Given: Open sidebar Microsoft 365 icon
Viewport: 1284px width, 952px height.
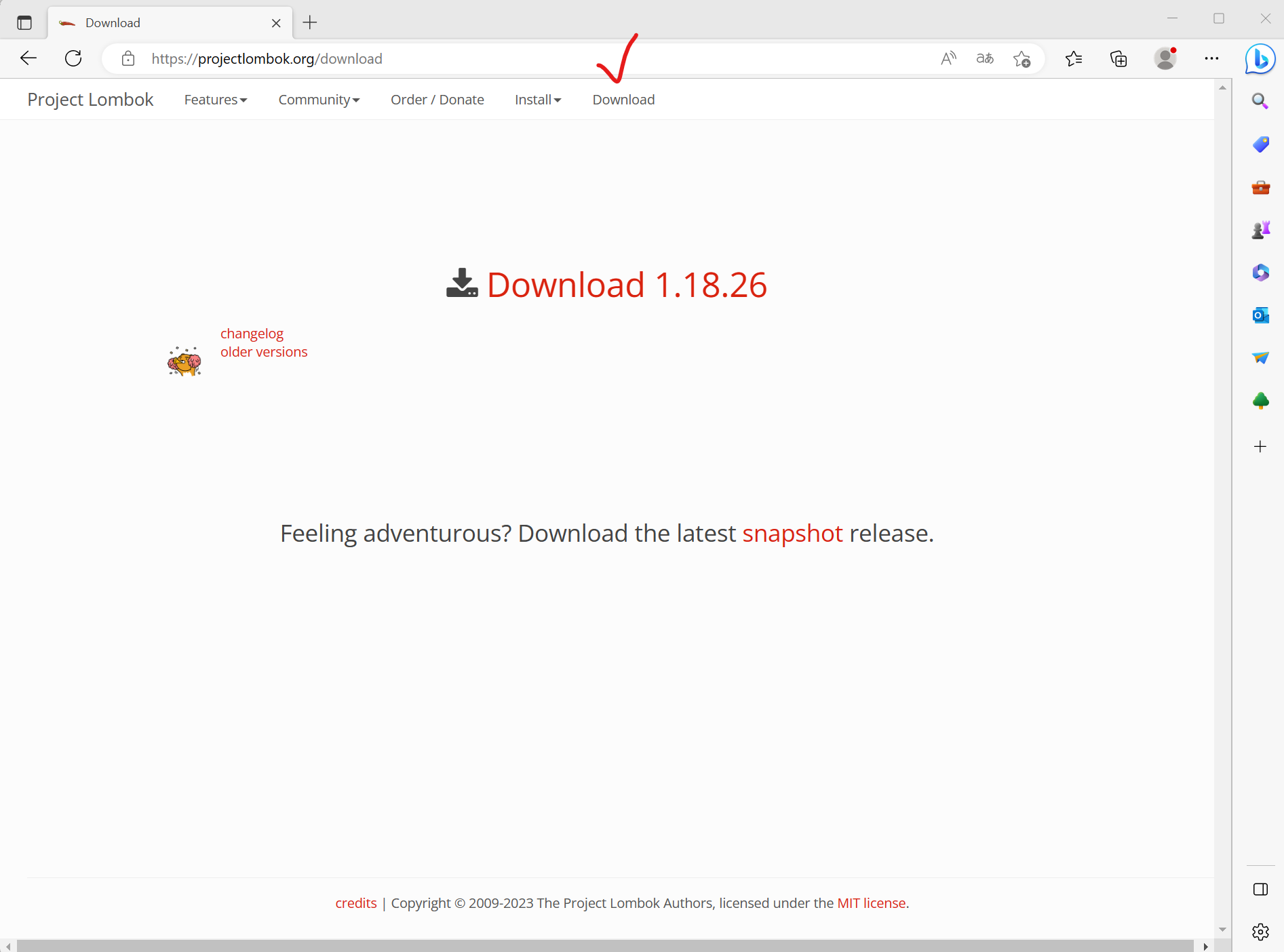Looking at the screenshot, I should [1260, 273].
